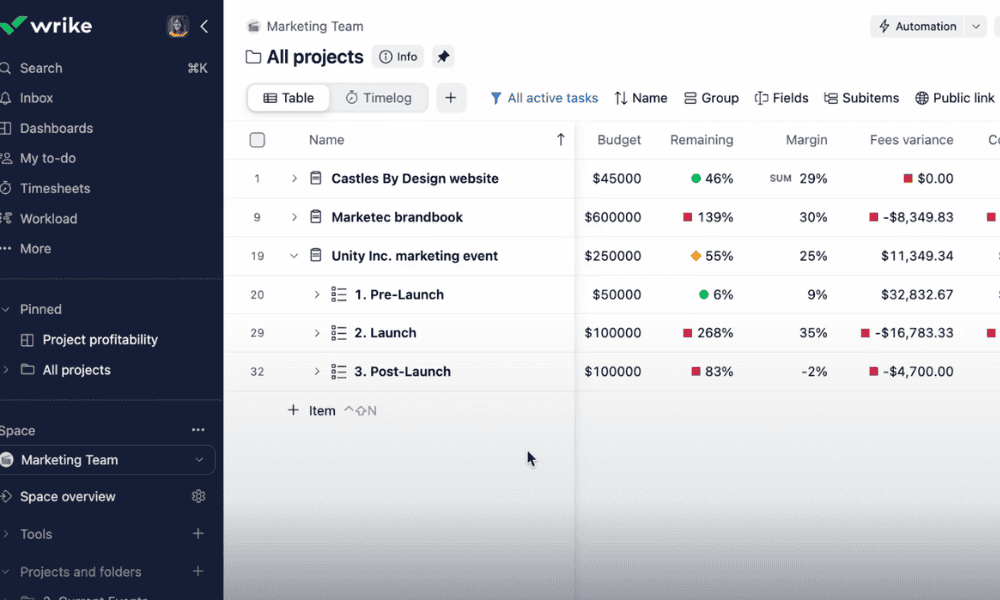The width and height of the screenshot is (1000, 600).
Task: Open Project profitability in Pinned section
Action: [100, 340]
